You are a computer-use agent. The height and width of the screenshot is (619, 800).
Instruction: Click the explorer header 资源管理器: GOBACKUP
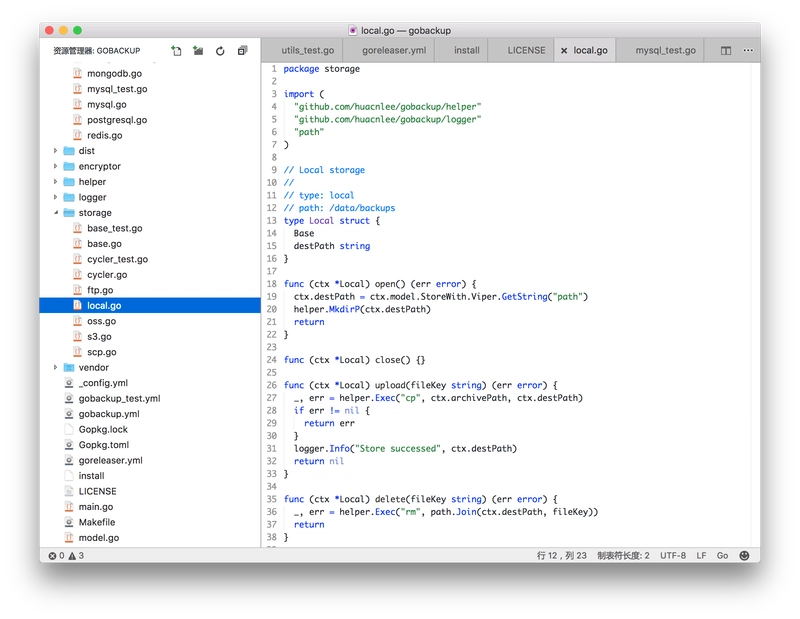(96, 51)
